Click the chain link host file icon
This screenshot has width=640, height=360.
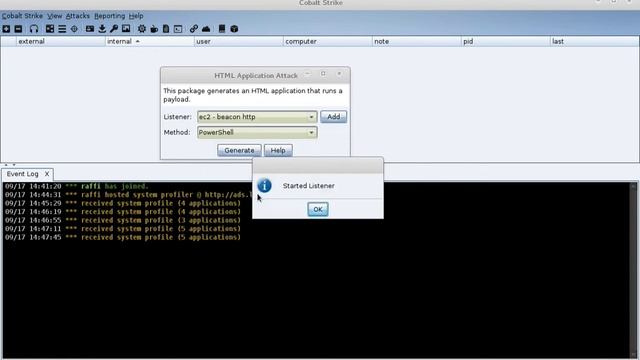point(193,29)
